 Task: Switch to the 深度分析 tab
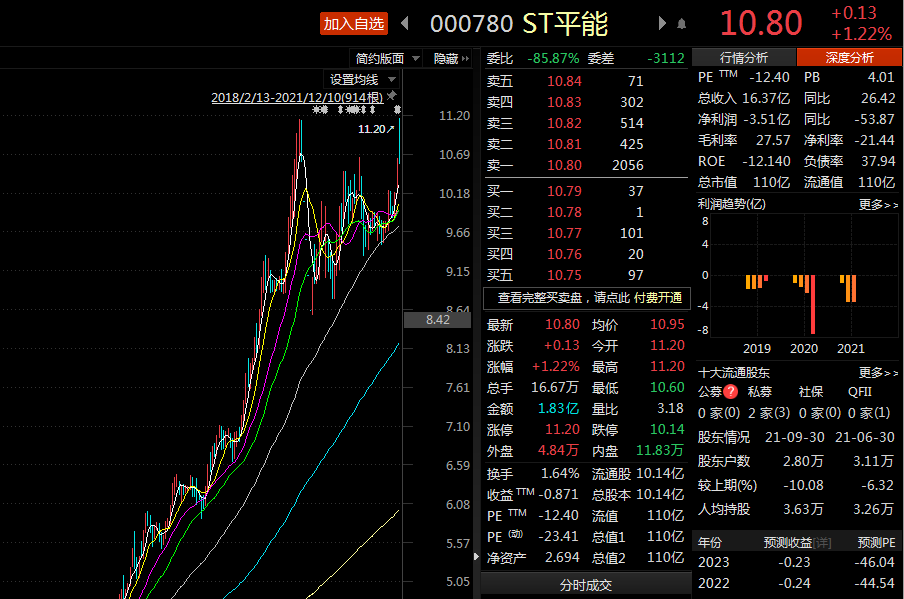tap(849, 58)
